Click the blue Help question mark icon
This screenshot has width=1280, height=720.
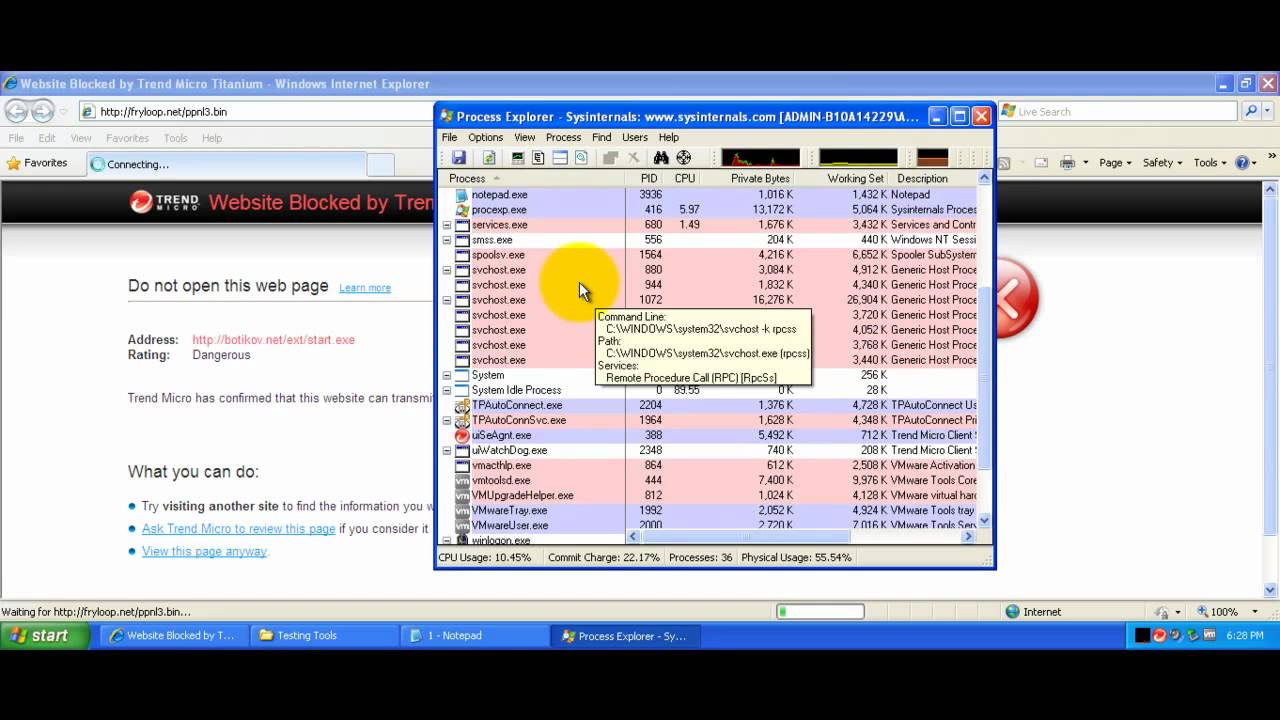coord(1243,163)
